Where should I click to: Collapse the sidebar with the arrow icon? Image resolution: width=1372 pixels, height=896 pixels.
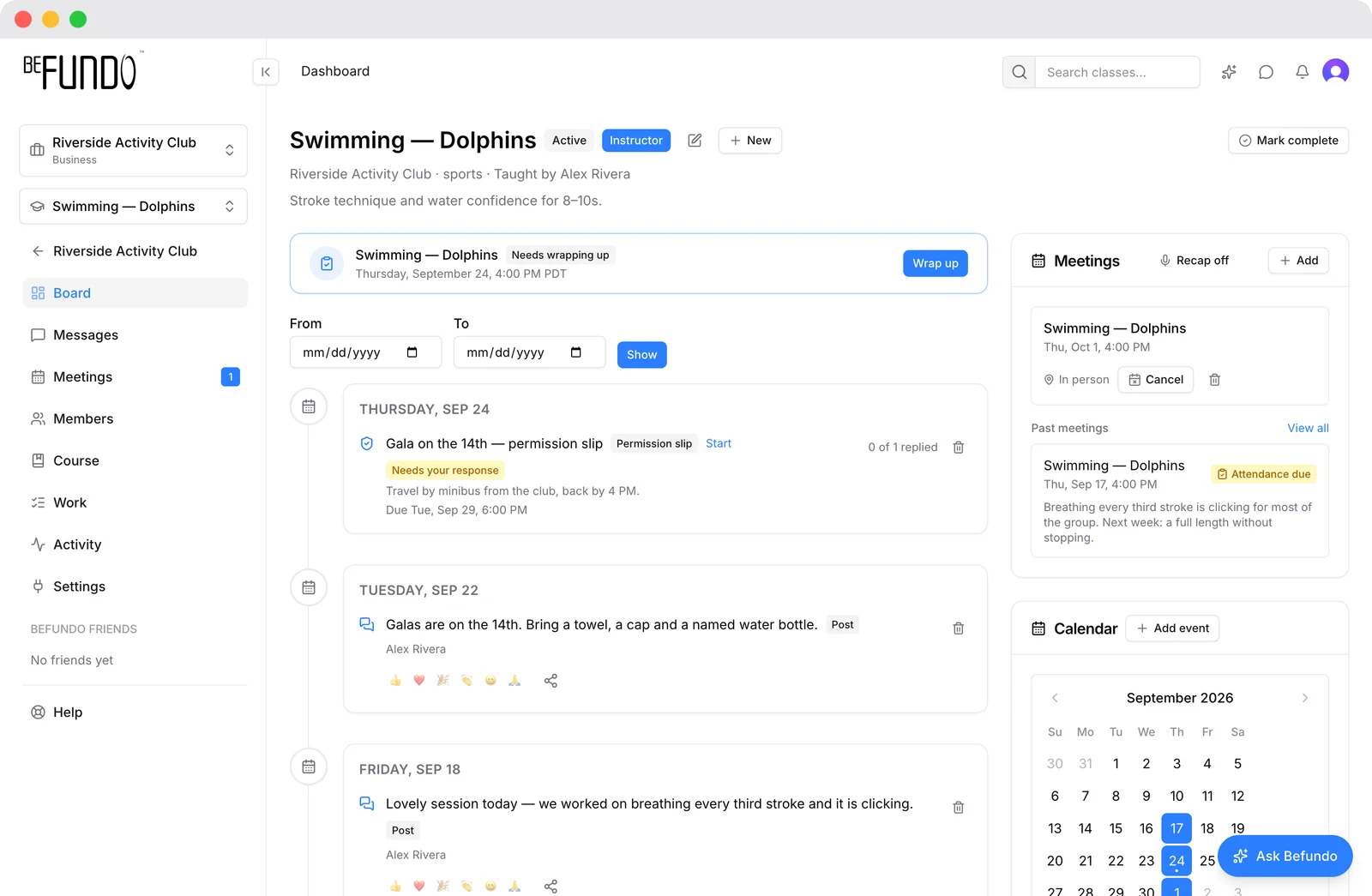point(266,72)
